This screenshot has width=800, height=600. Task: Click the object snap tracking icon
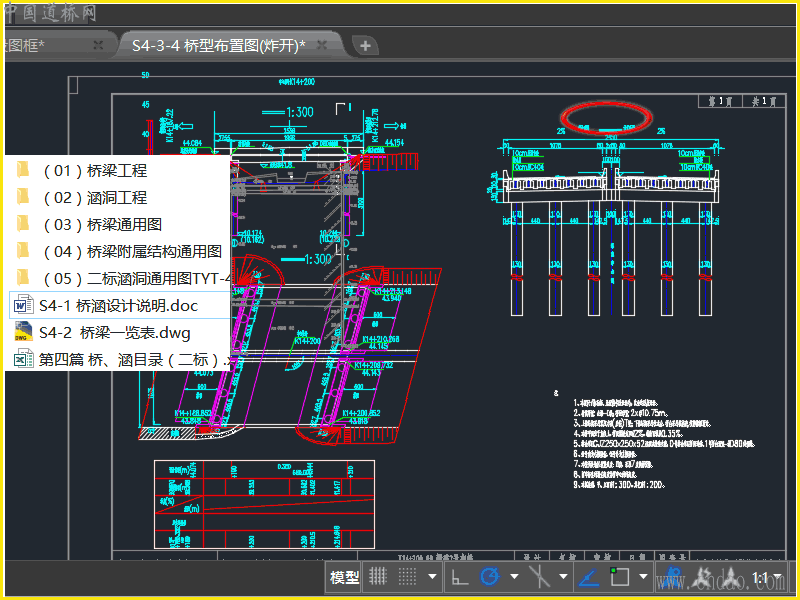541,577
